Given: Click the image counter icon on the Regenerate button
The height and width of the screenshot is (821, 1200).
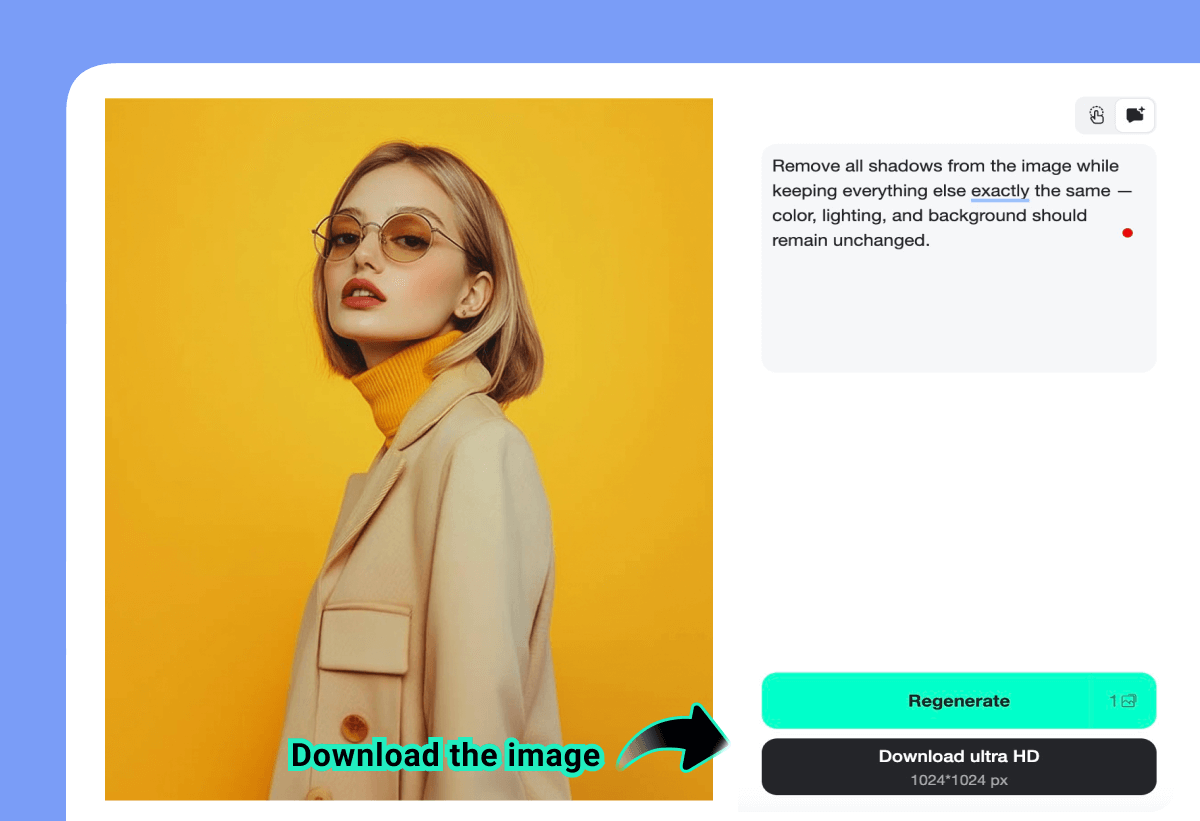Looking at the screenshot, I should (1126, 701).
